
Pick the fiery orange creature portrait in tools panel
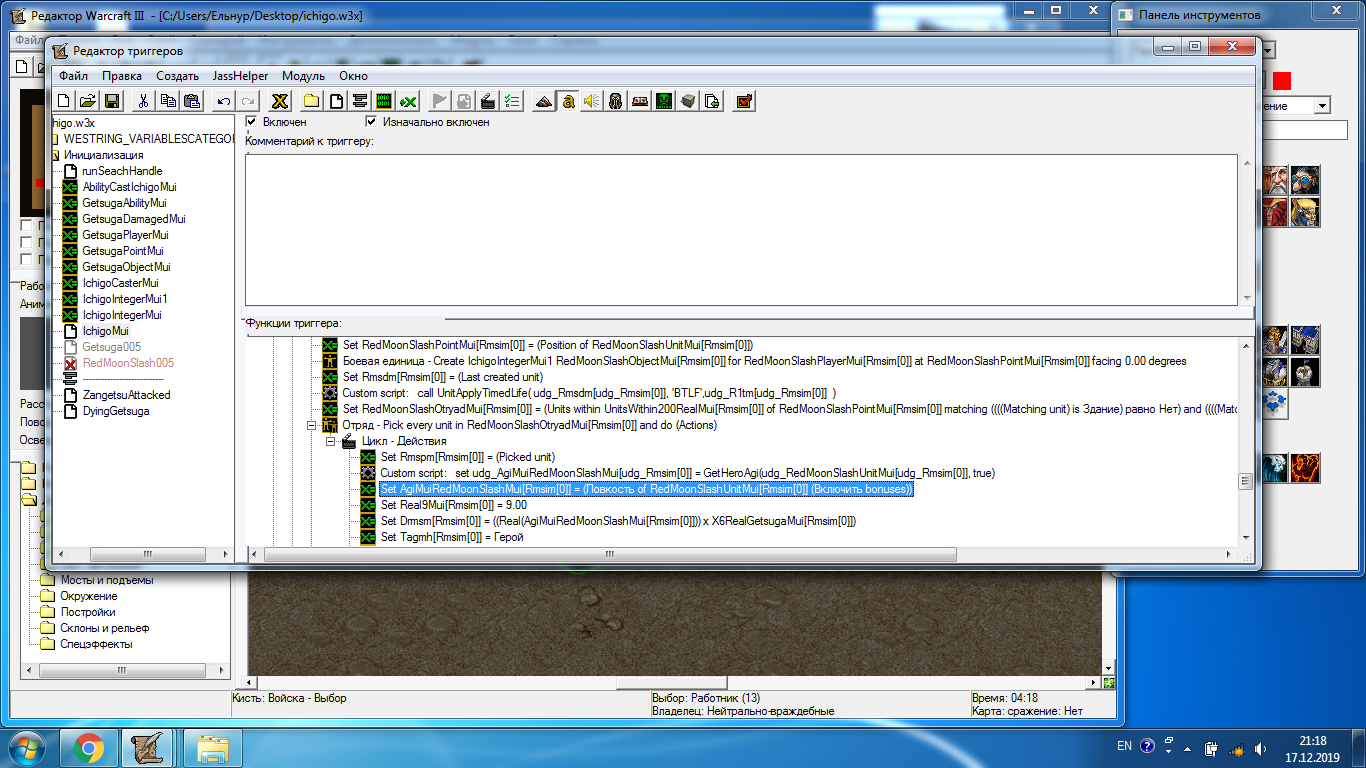tap(1305, 468)
